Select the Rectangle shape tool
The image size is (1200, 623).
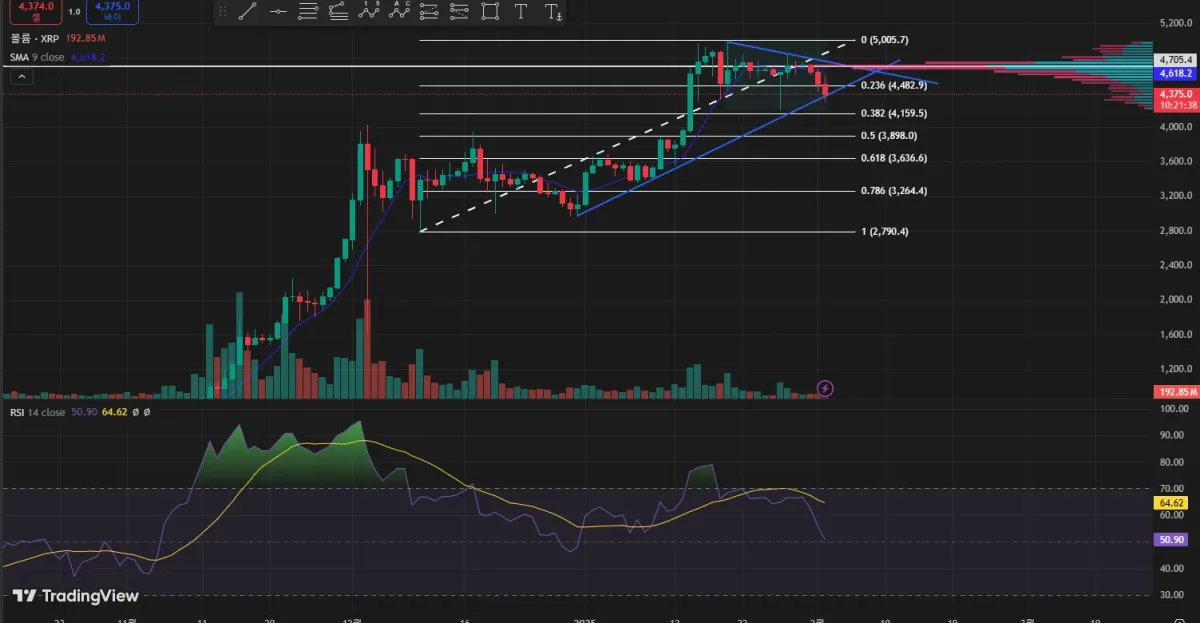click(x=490, y=12)
